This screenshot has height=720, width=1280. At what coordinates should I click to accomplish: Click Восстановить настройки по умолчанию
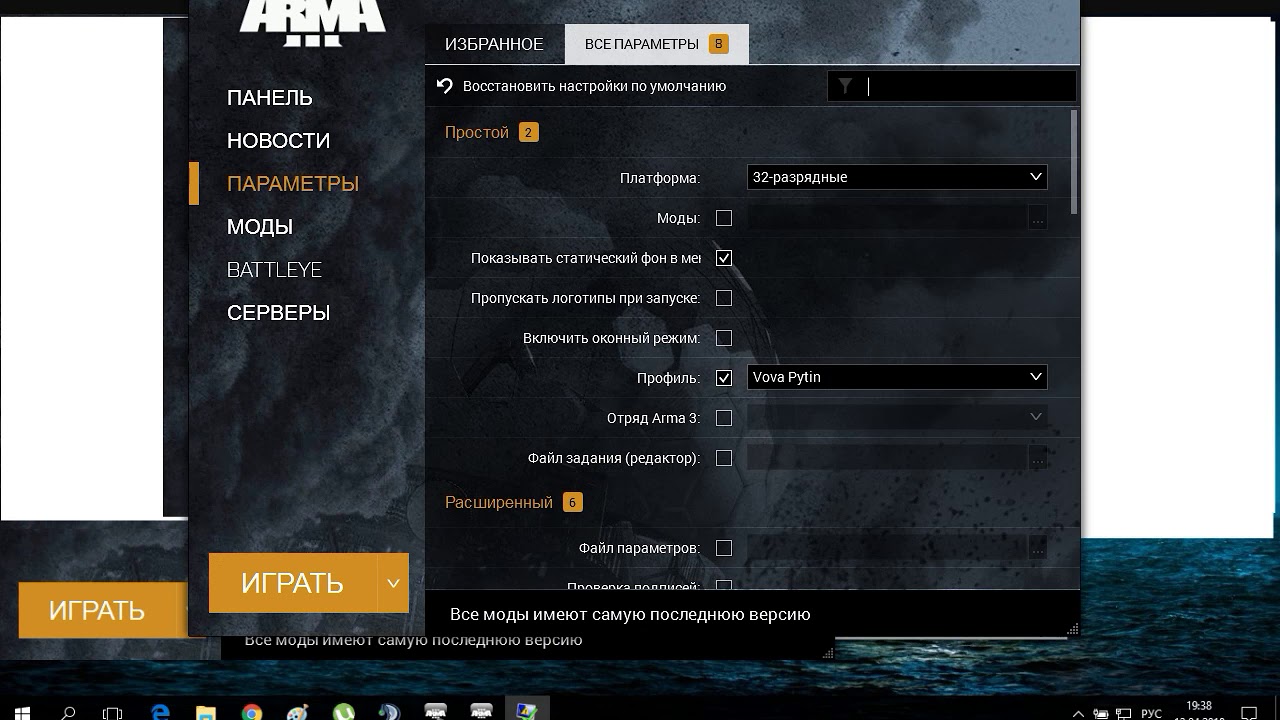pyautogui.click(x=594, y=86)
